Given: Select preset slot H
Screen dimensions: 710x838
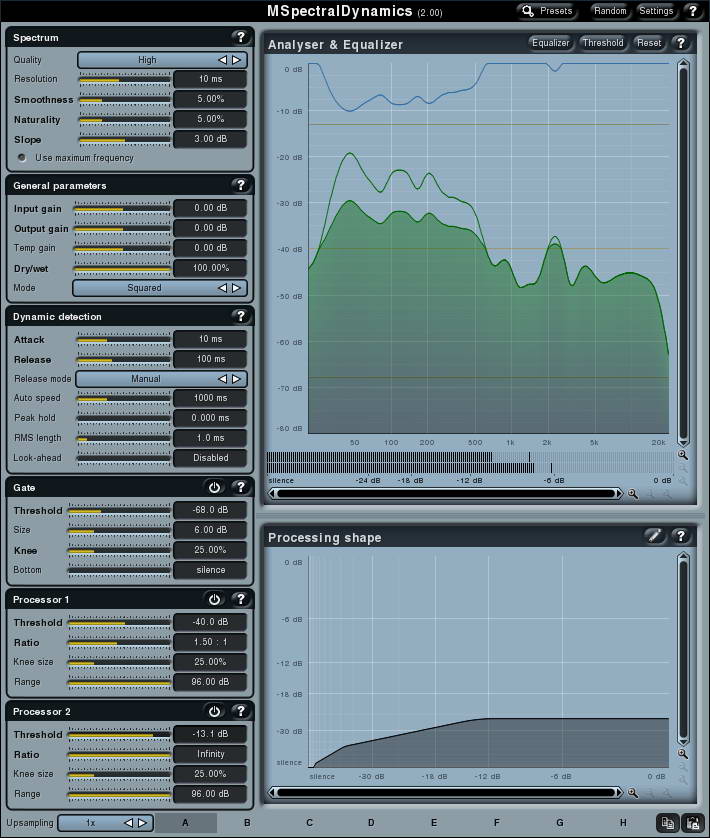Looking at the screenshot, I should pyautogui.click(x=623, y=823).
